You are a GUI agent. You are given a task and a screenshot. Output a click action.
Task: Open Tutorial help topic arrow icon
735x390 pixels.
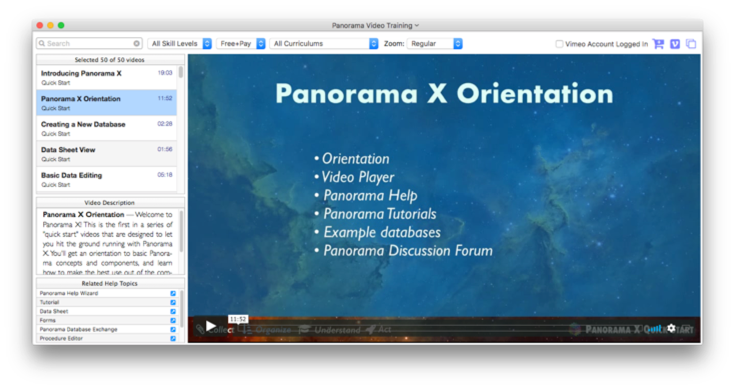click(x=173, y=302)
